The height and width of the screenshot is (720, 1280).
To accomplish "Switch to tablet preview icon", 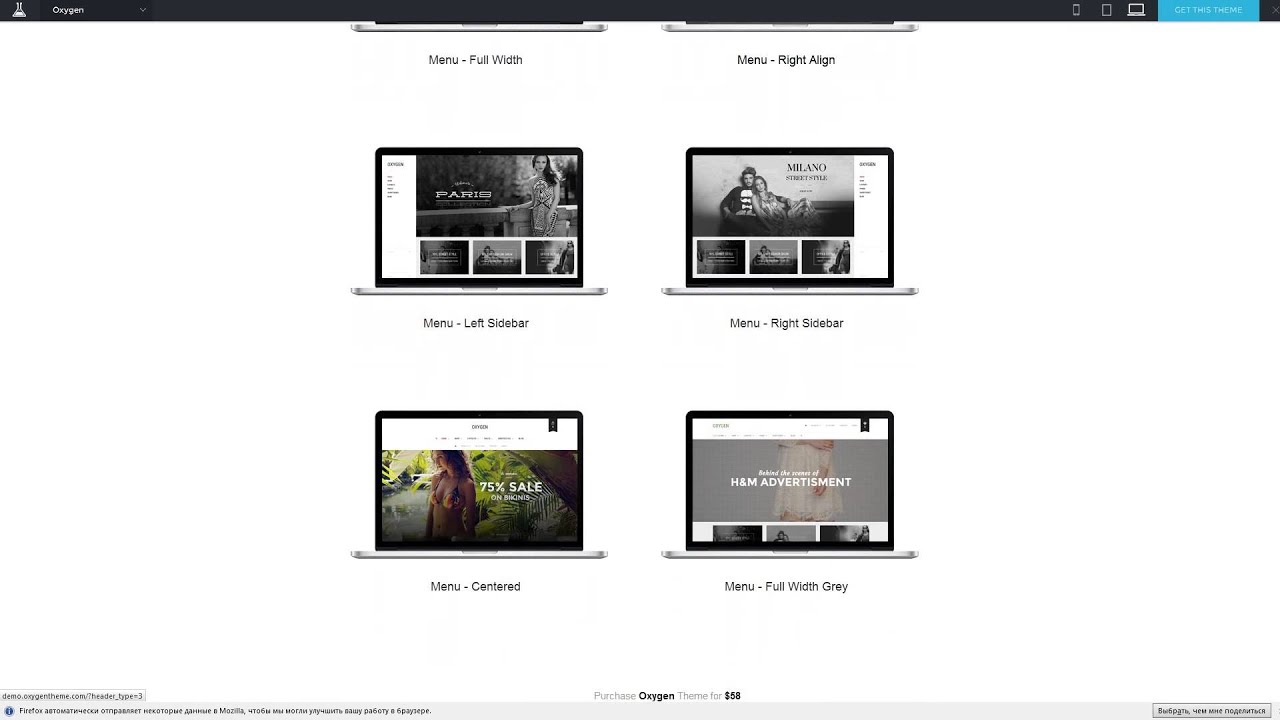I will (x=1106, y=10).
